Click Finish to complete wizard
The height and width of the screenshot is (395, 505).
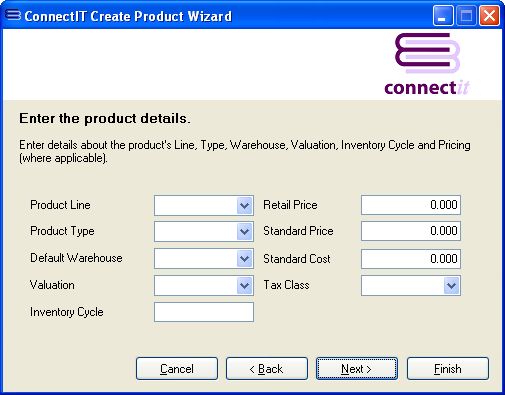[x=448, y=369]
